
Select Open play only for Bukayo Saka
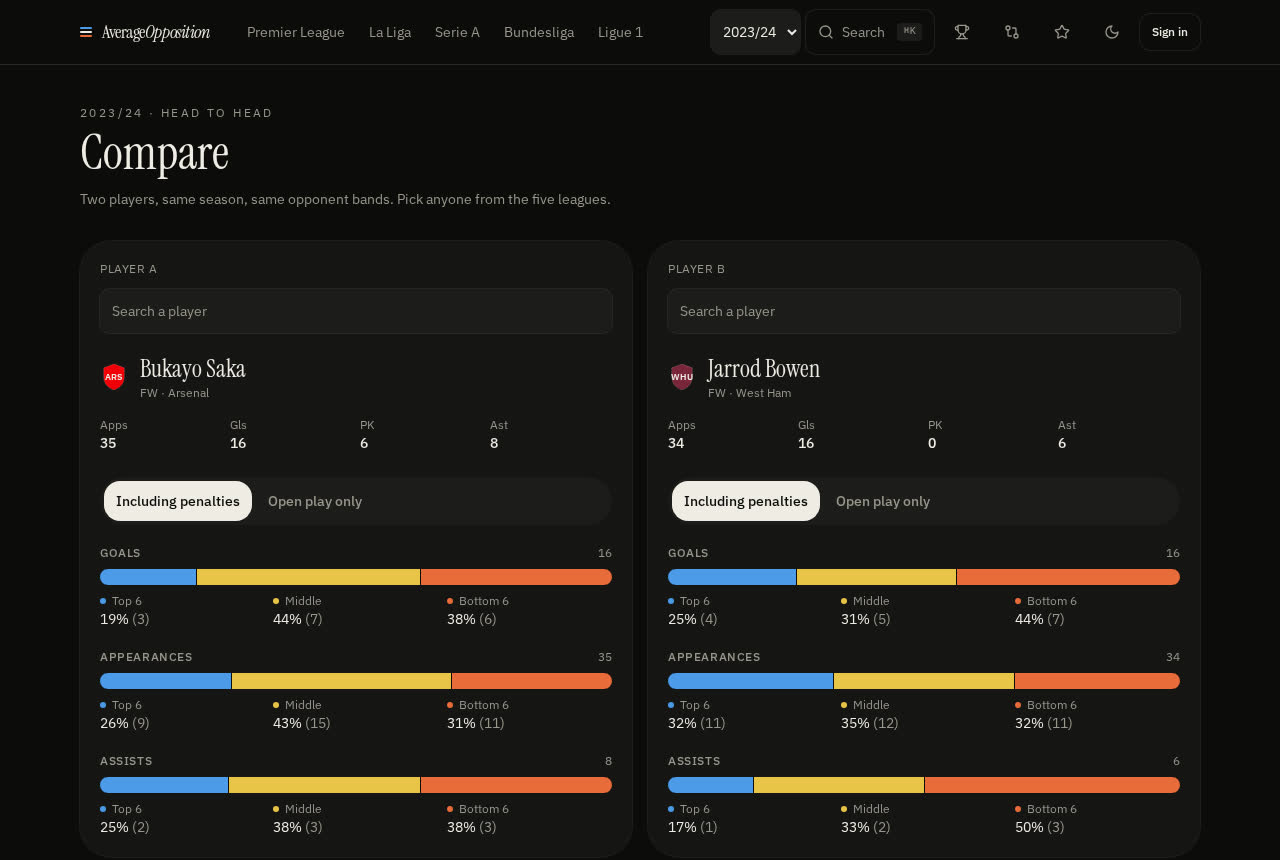click(315, 501)
